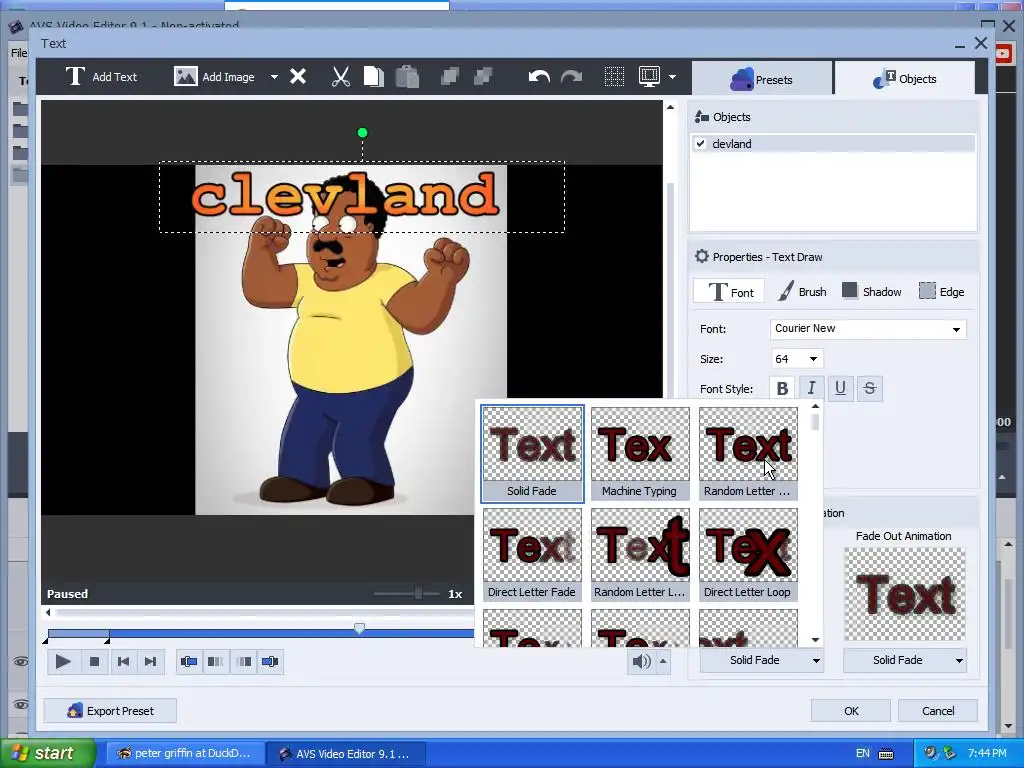
Task: Click the Cancel button
Action: tap(938, 711)
